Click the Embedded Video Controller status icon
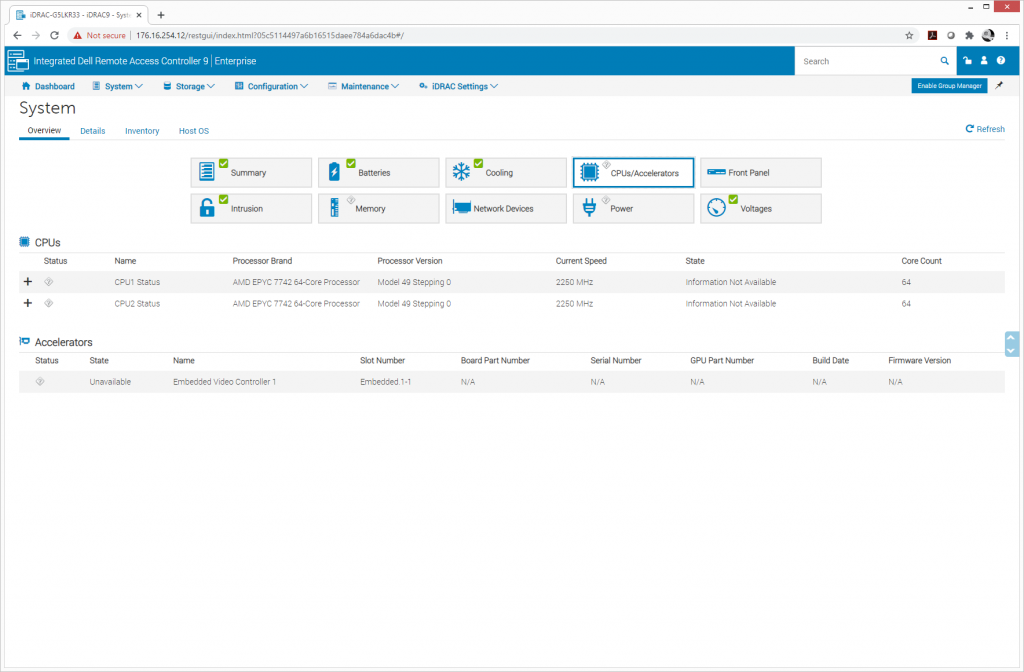Viewport: 1024px width, 672px height. 40,381
